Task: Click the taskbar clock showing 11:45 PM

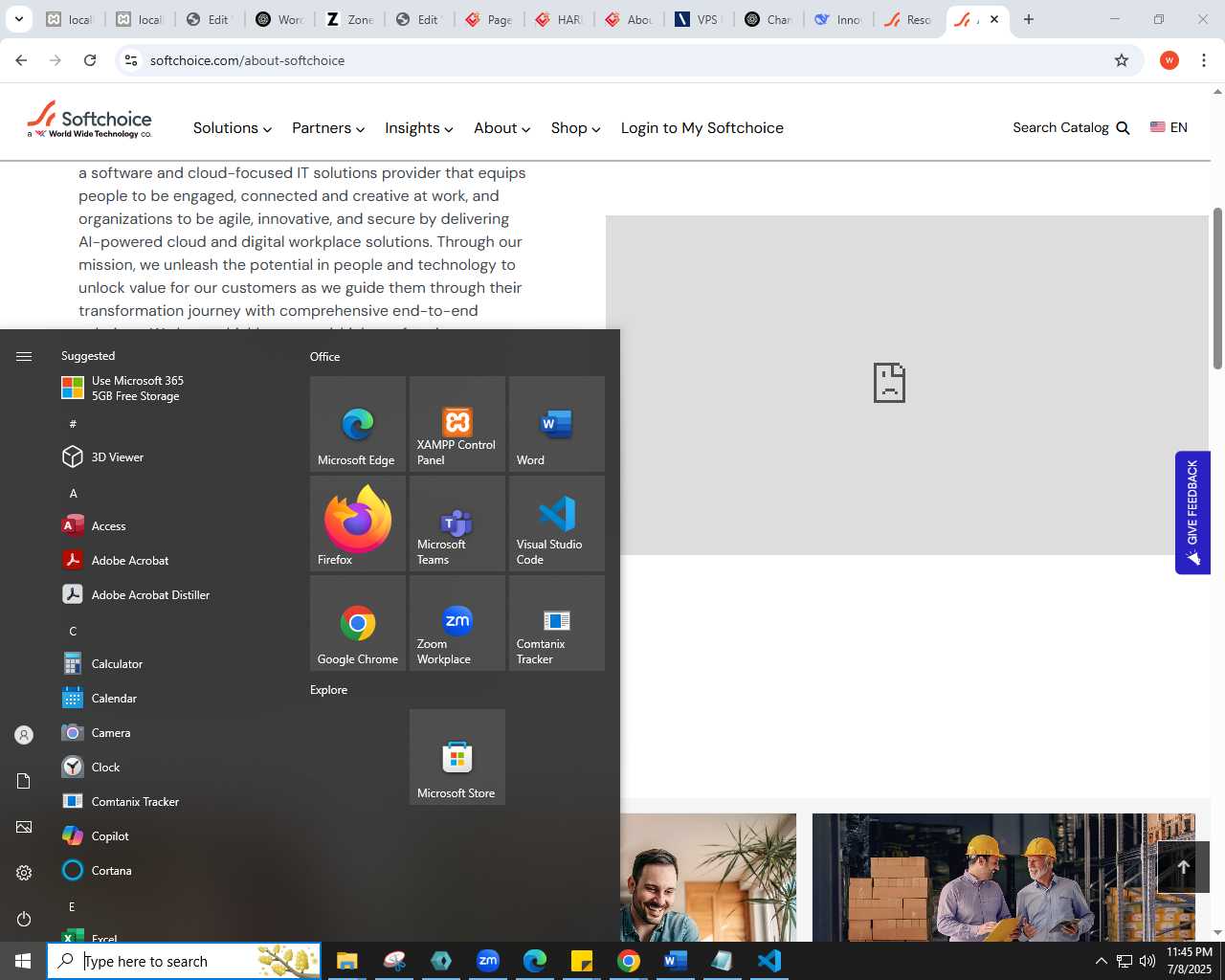Action: click(1189, 961)
